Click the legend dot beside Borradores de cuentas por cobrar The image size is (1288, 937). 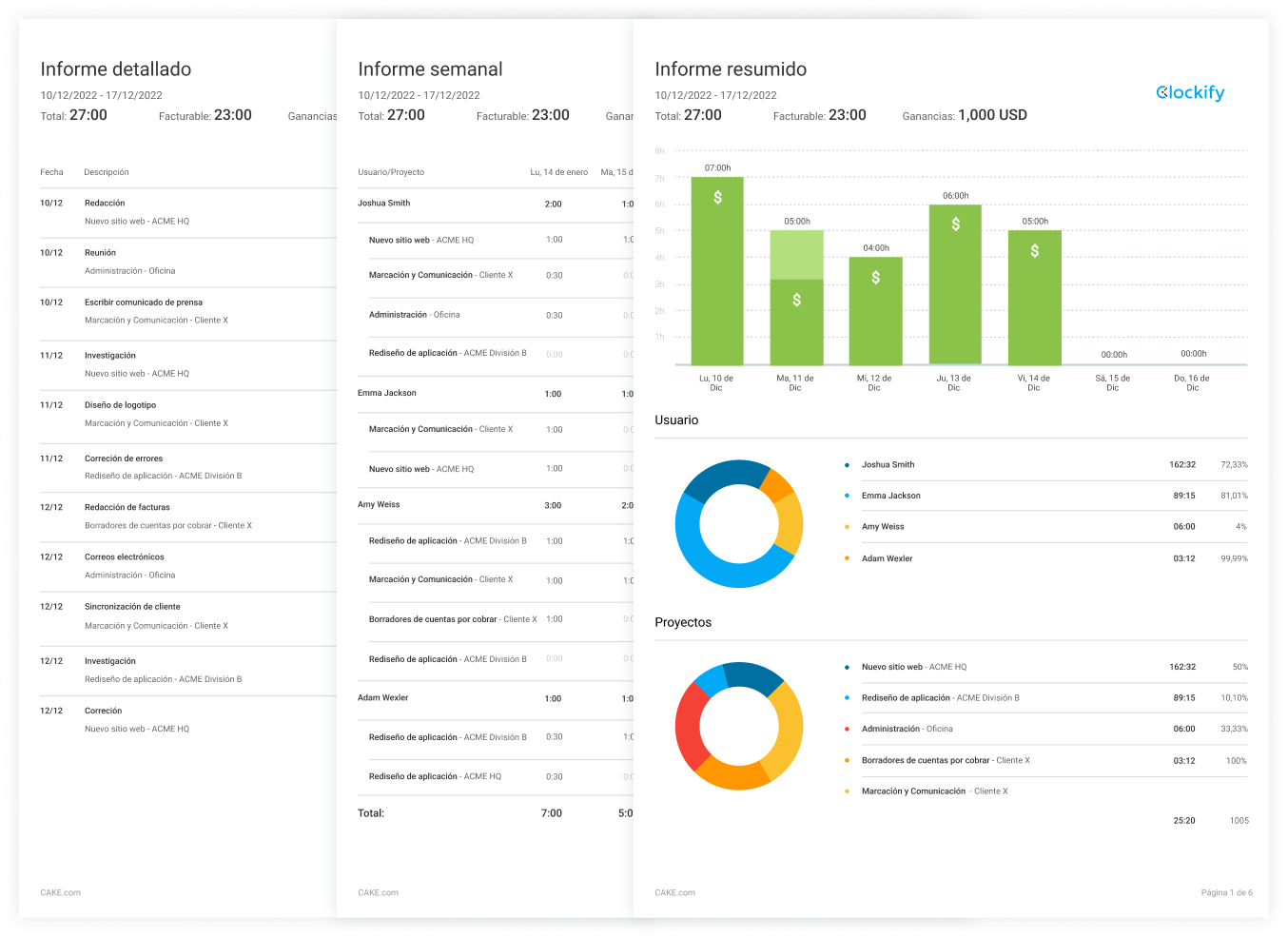coord(847,760)
